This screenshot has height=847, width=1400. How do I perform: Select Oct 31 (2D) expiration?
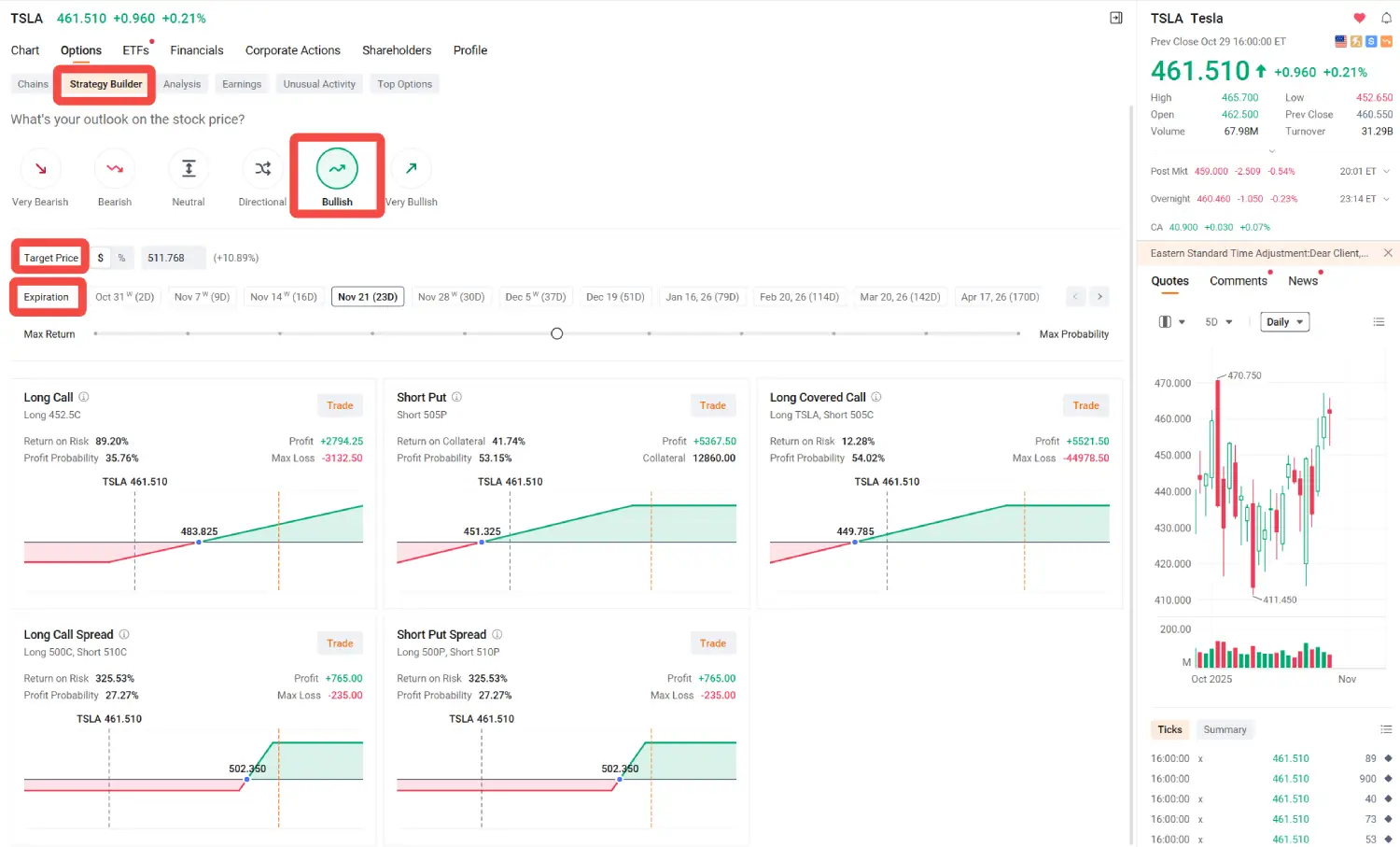point(124,297)
